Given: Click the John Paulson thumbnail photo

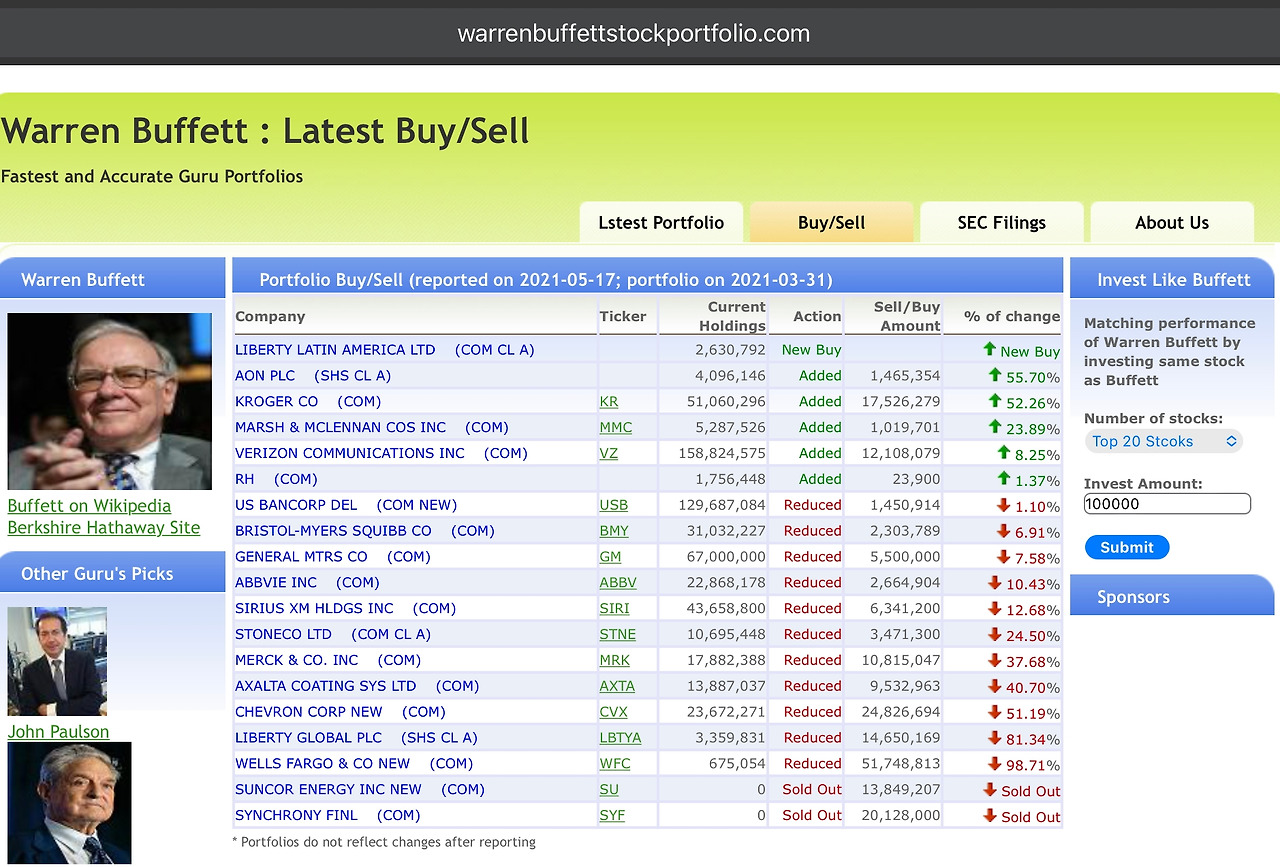Looking at the screenshot, I should 57,662.
